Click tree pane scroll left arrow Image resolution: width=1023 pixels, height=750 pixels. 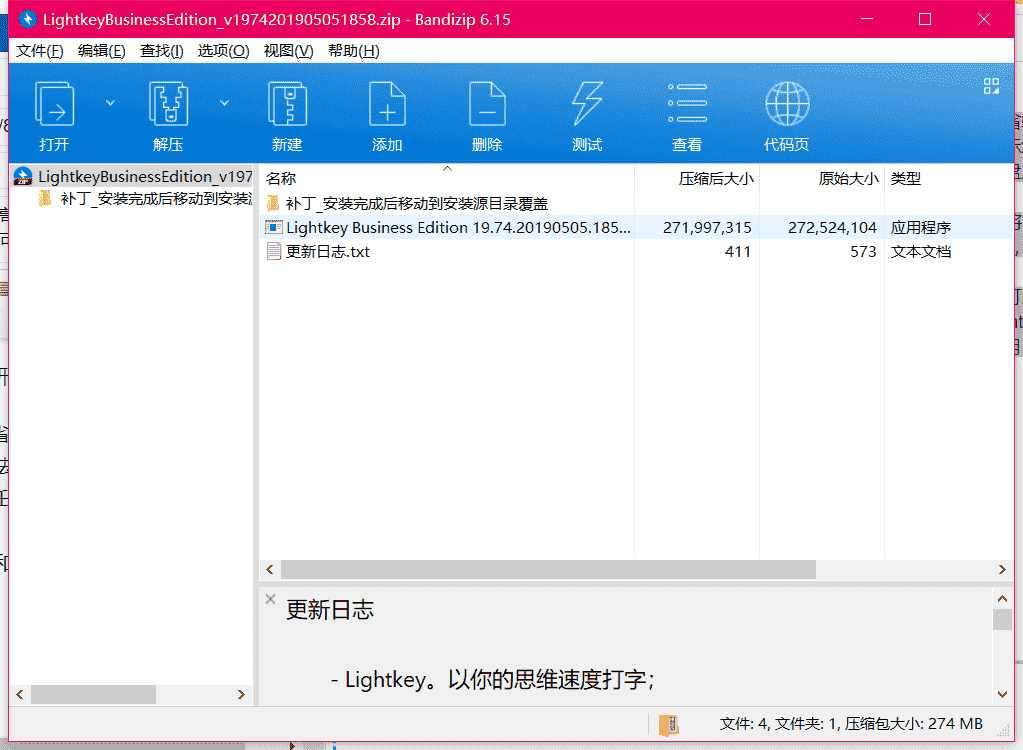(x=20, y=695)
